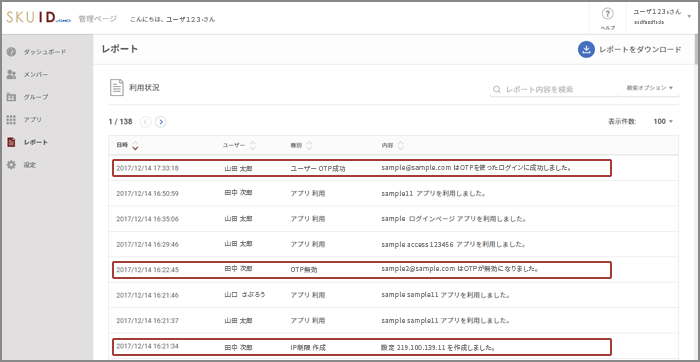
Task: Click 'sample11 アプリを利用しました。' content
Action: click(x=433, y=194)
